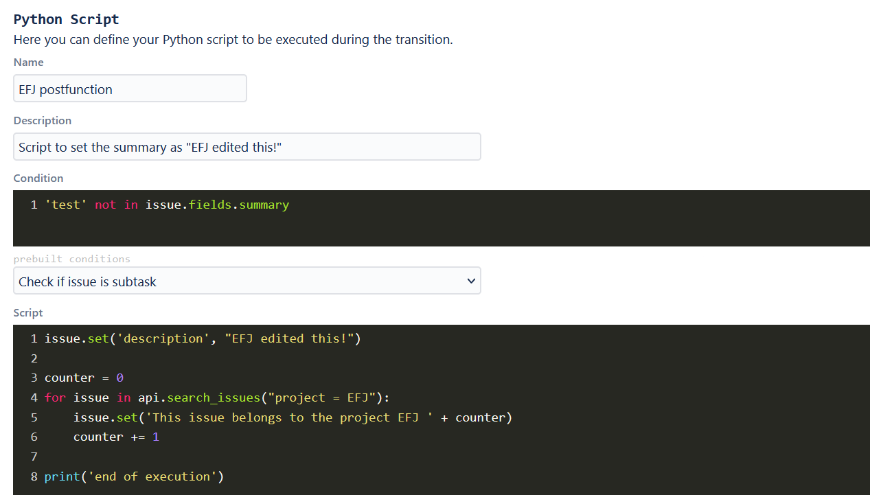The height and width of the screenshot is (495, 870).
Task: Click the Python Script heading
Action: coord(66,19)
